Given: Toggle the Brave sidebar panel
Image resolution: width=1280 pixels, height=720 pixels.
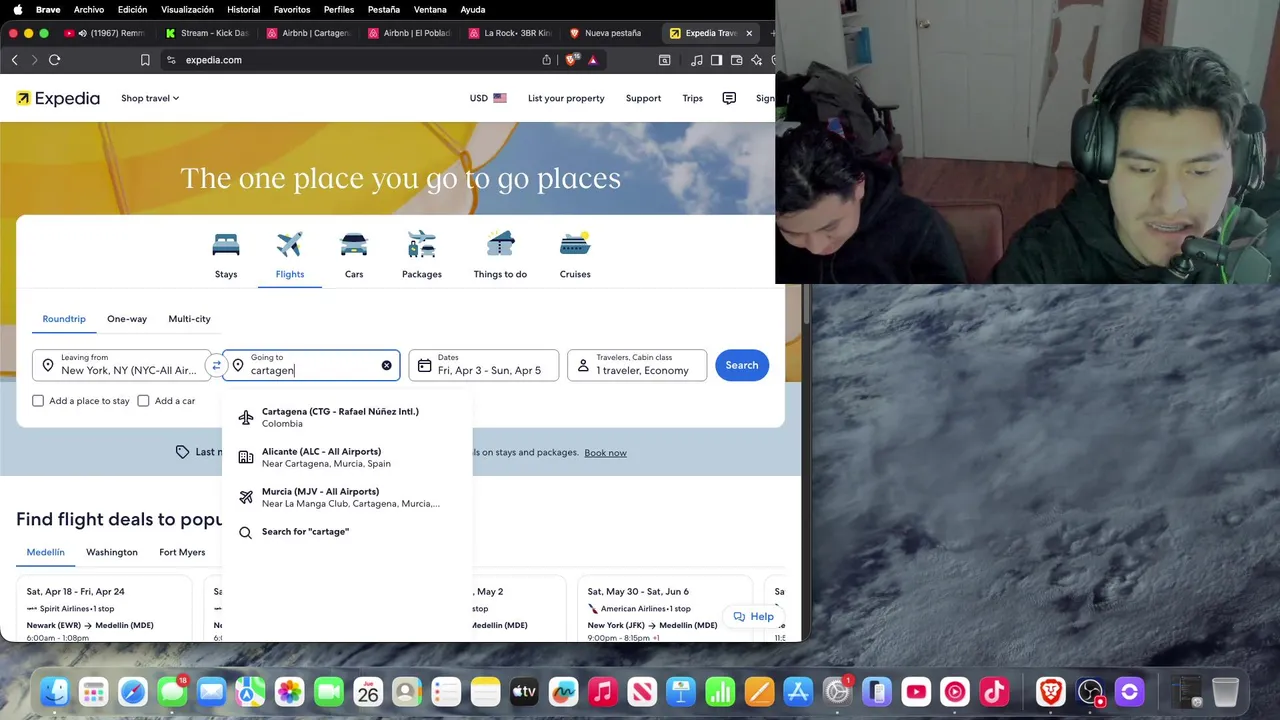Looking at the screenshot, I should (x=716, y=60).
